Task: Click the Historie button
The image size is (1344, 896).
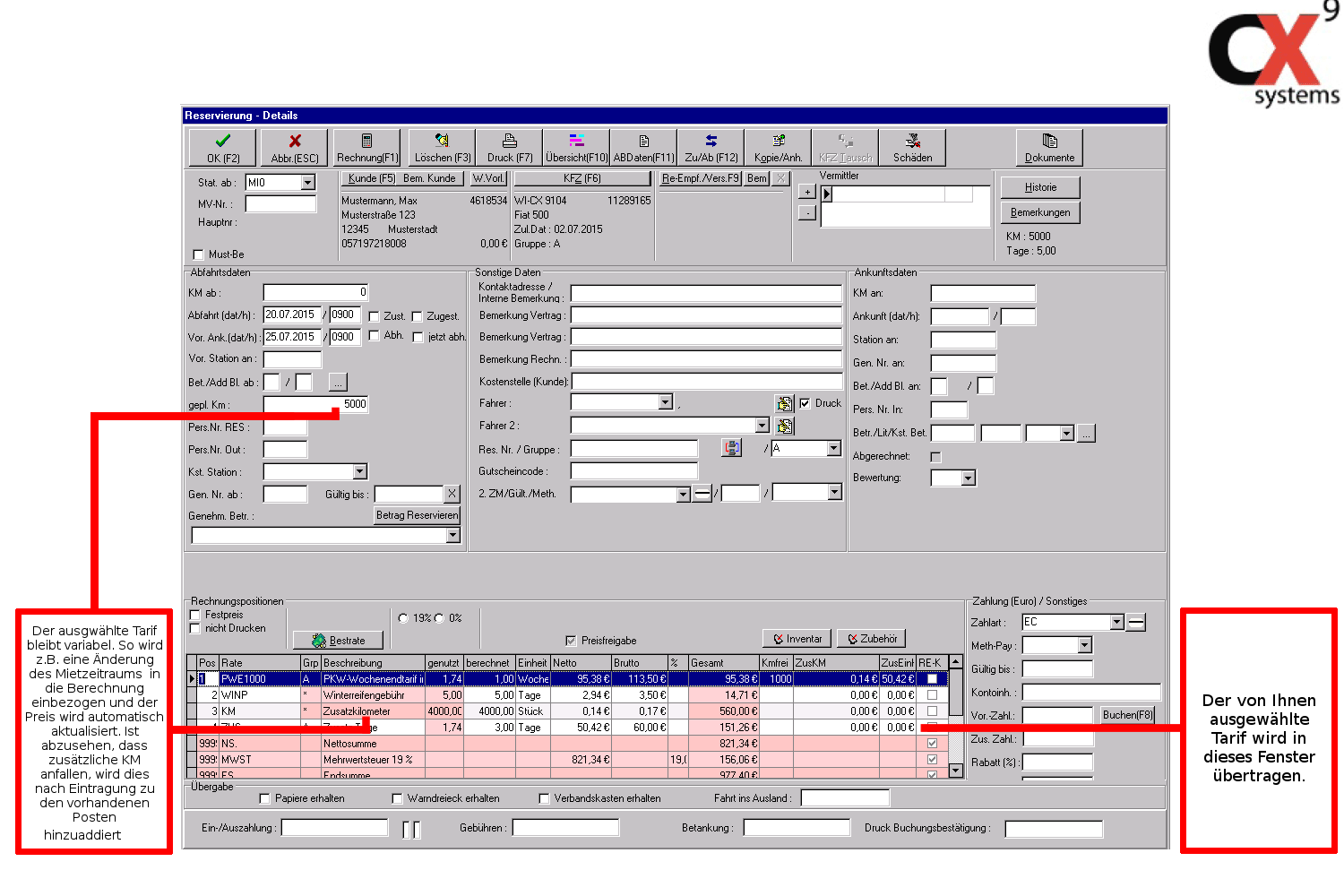Action: 1039,187
